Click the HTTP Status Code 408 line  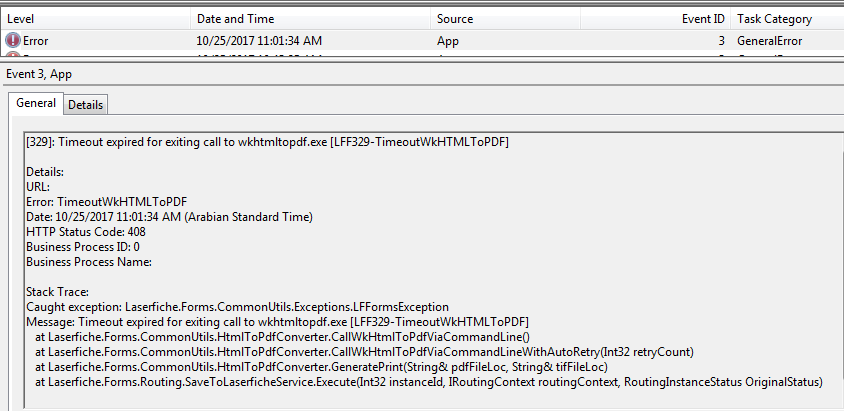coord(86,232)
